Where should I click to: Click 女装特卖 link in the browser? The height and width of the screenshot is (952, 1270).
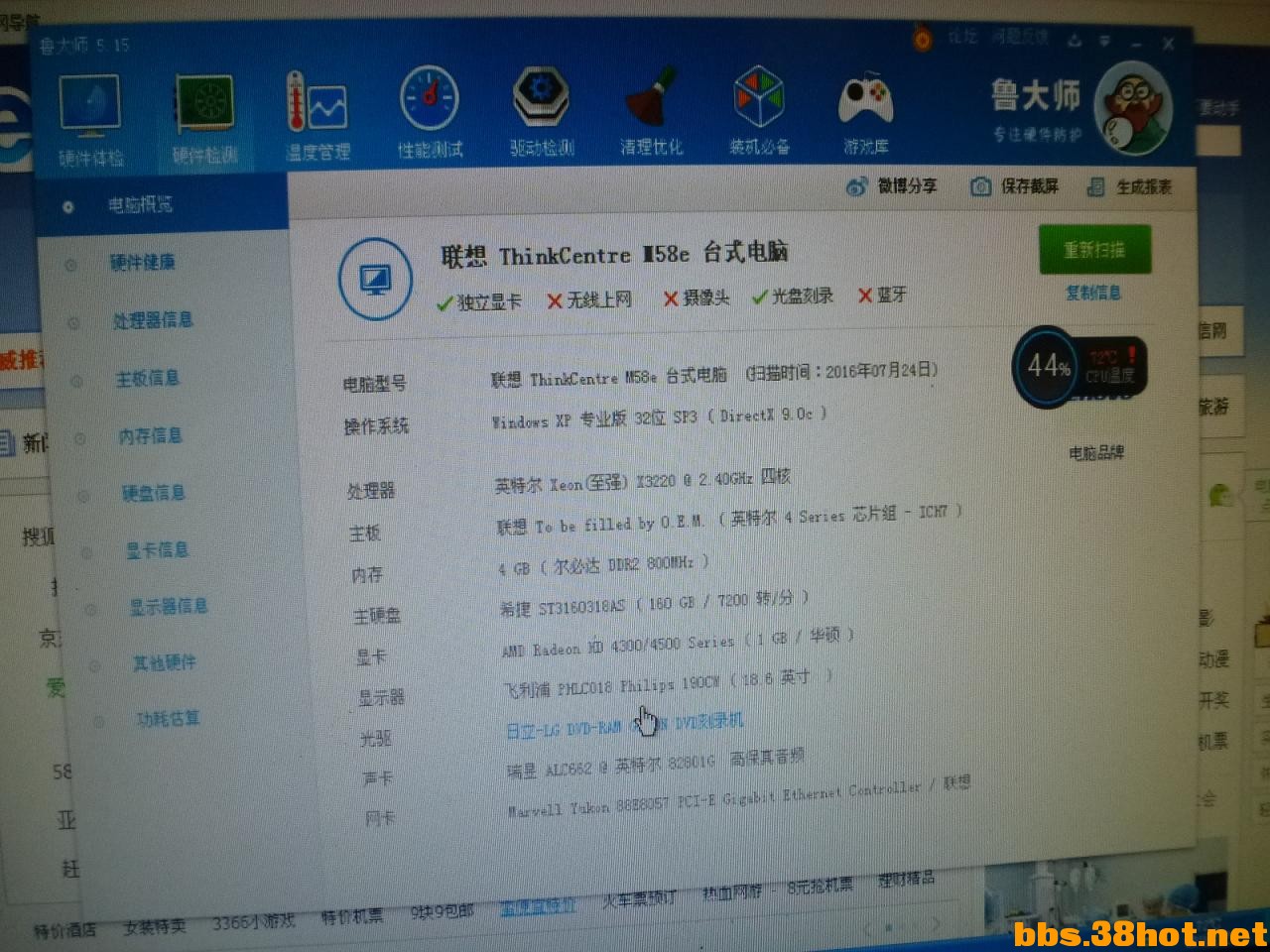tap(155, 926)
